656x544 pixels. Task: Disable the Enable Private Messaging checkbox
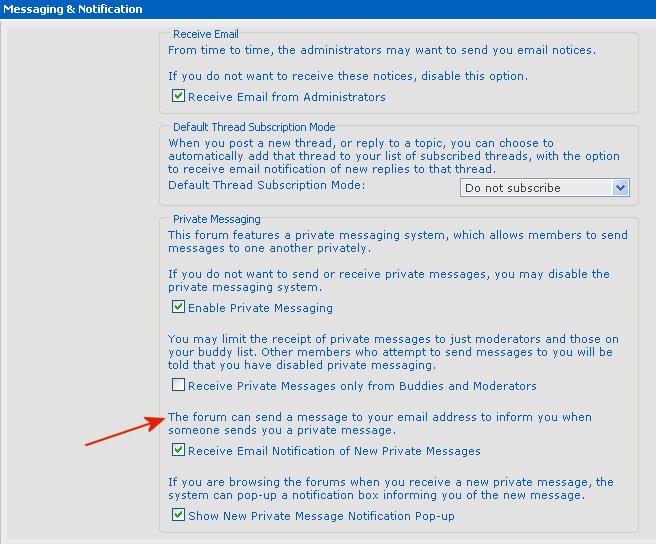point(178,308)
